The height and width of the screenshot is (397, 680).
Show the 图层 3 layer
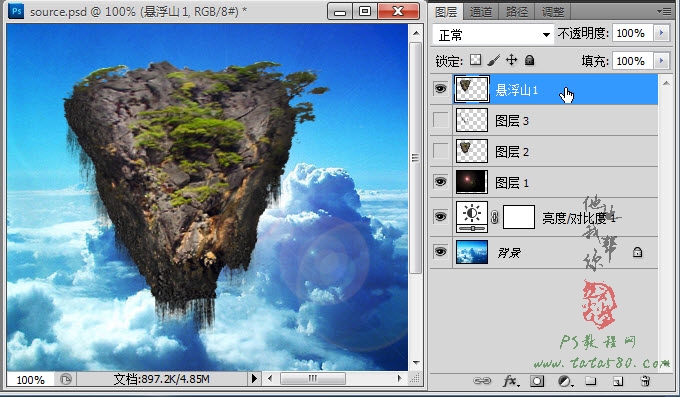click(441, 120)
